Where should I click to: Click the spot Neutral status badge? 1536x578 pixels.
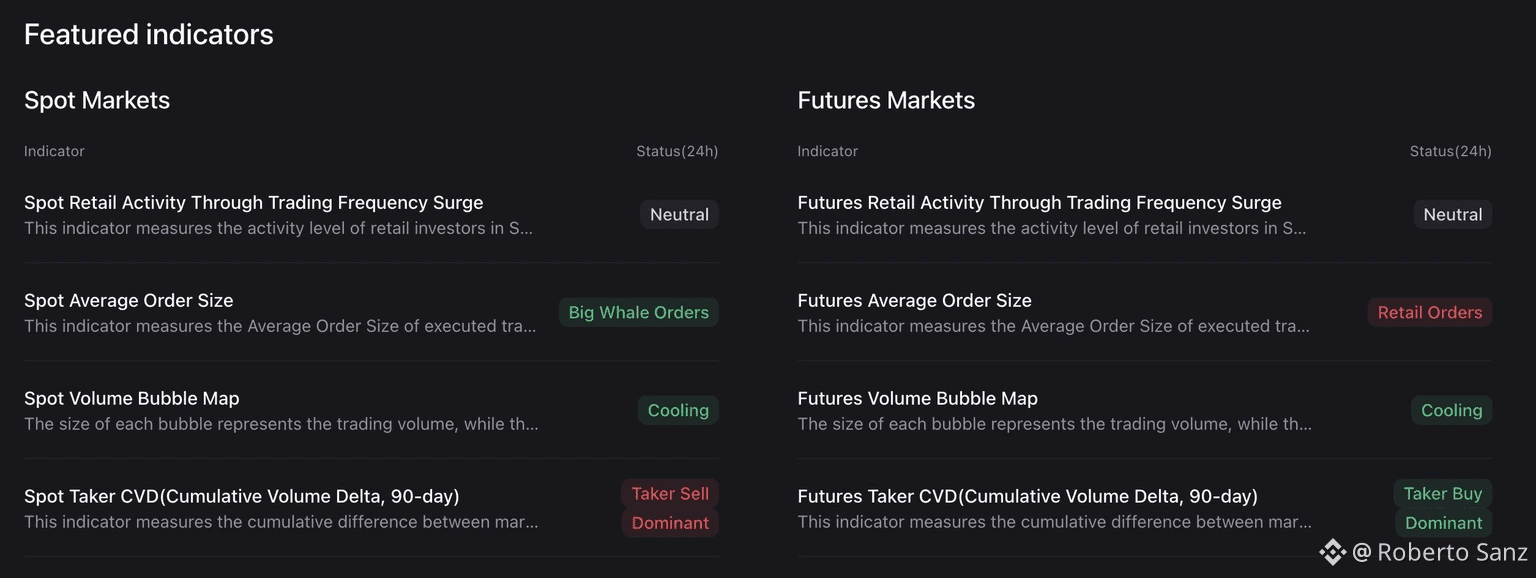[679, 215]
